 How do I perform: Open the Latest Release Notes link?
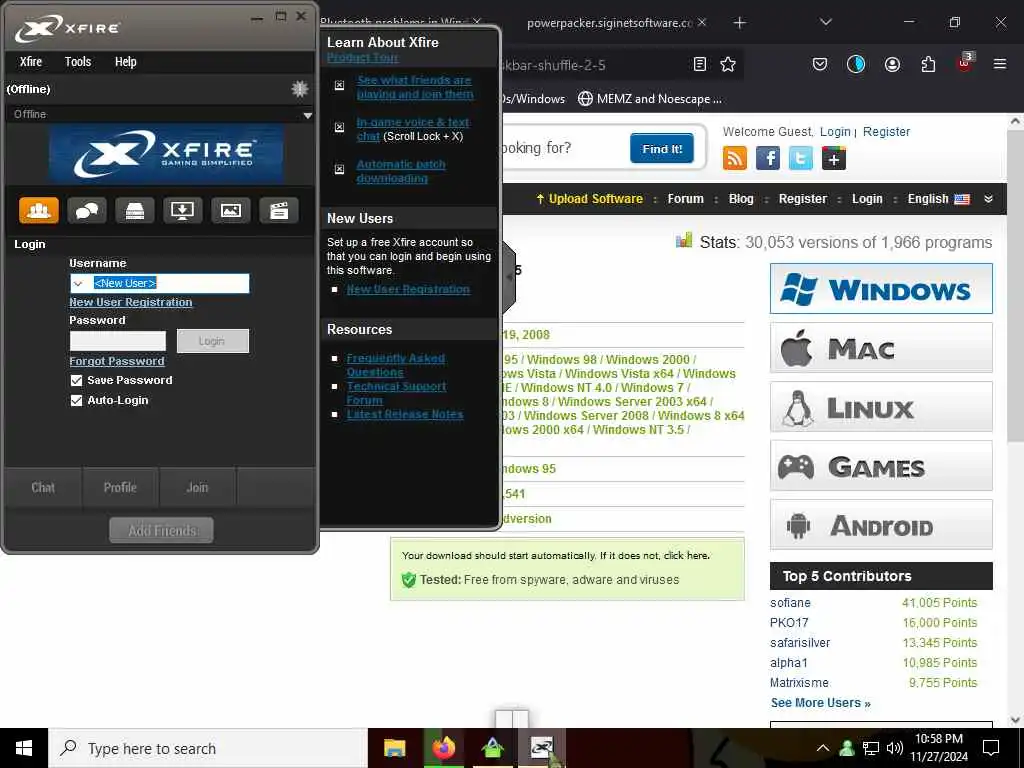coord(405,414)
